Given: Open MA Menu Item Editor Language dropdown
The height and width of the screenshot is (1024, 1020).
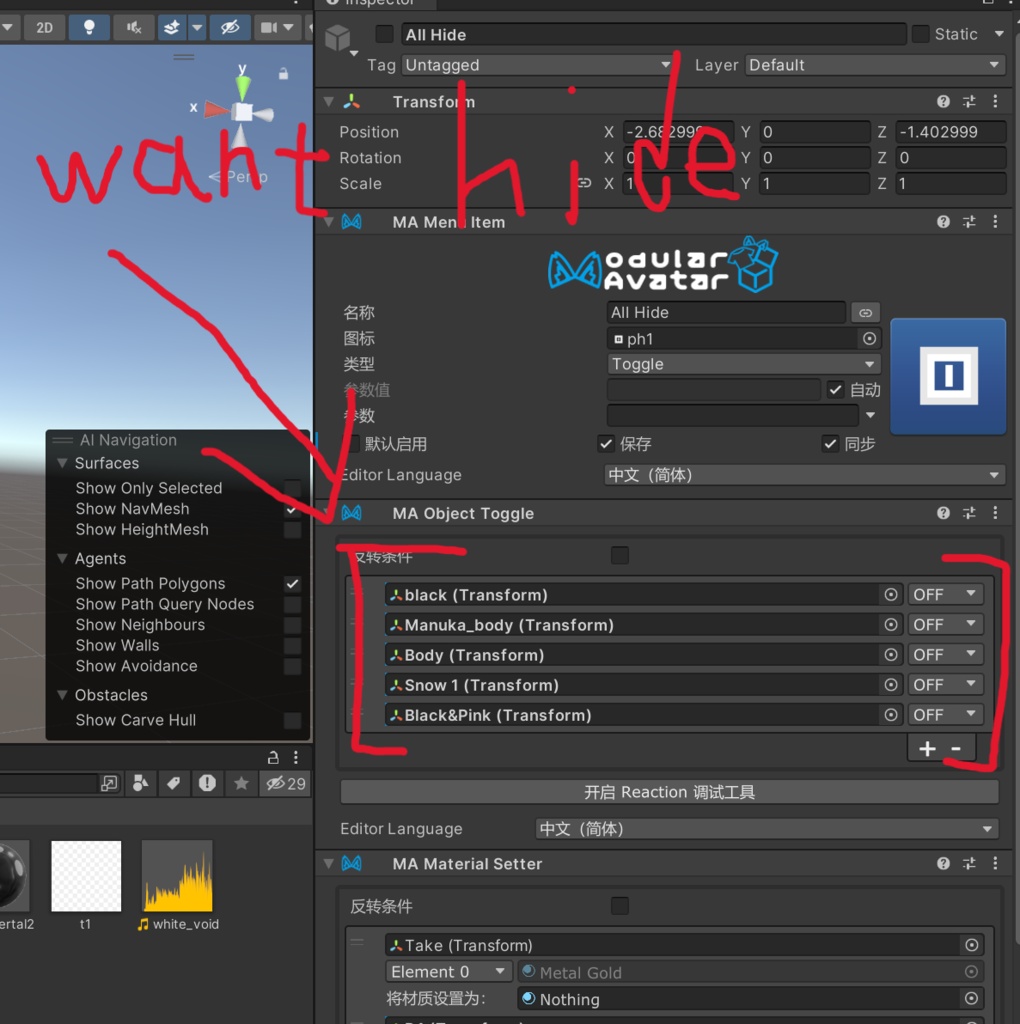Looking at the screenshot, I should pos(804,475).
